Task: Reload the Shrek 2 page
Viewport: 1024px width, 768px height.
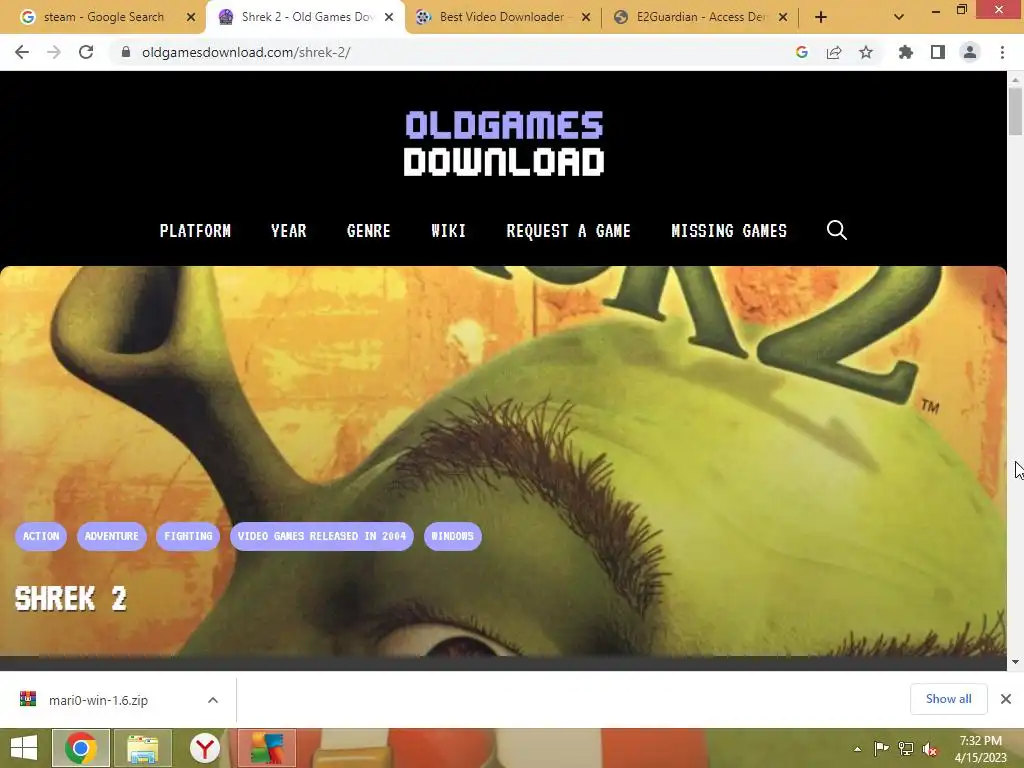Action: pos(86,52)
